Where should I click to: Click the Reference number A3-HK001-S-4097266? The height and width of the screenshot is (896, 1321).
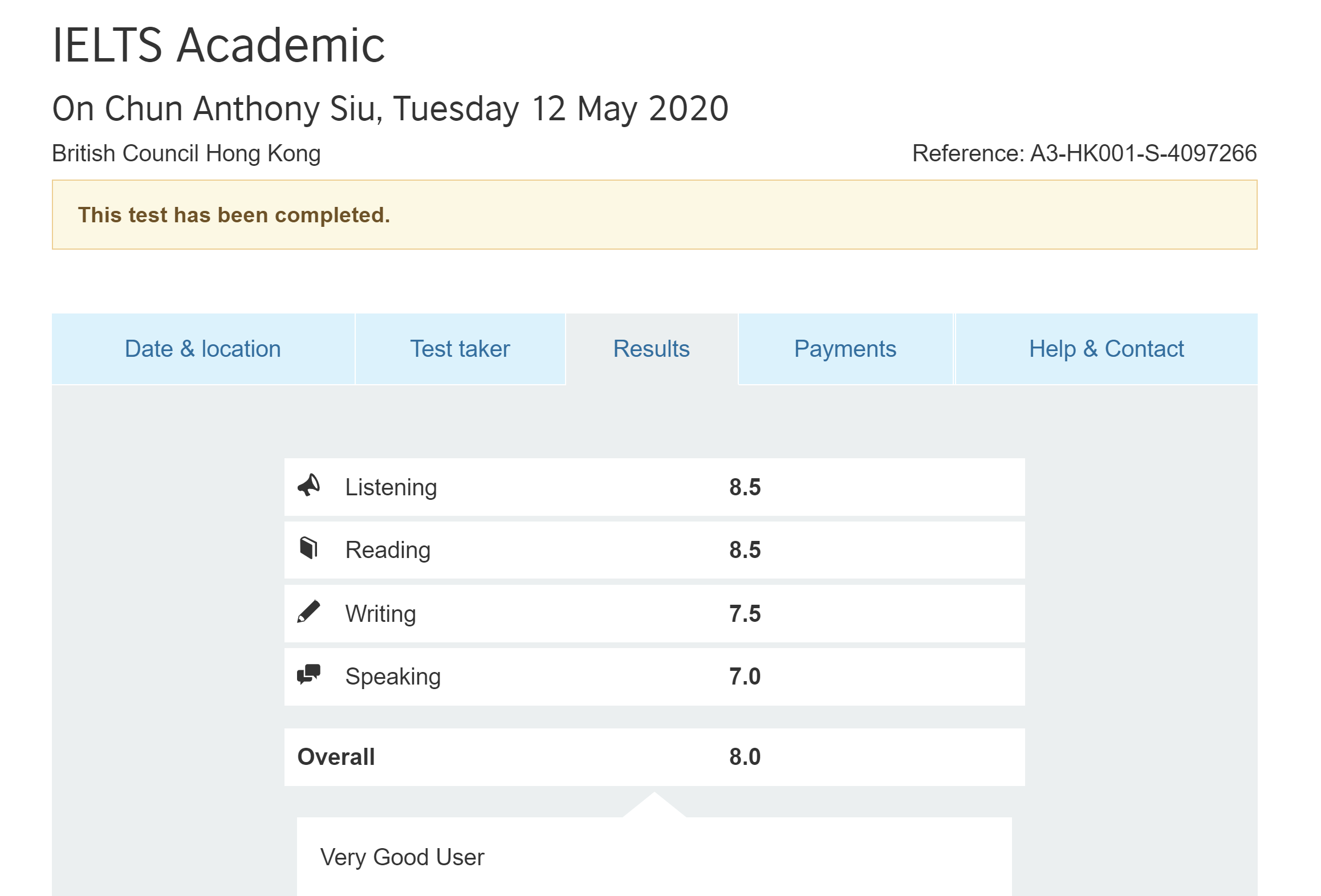tap(1084, 153)
